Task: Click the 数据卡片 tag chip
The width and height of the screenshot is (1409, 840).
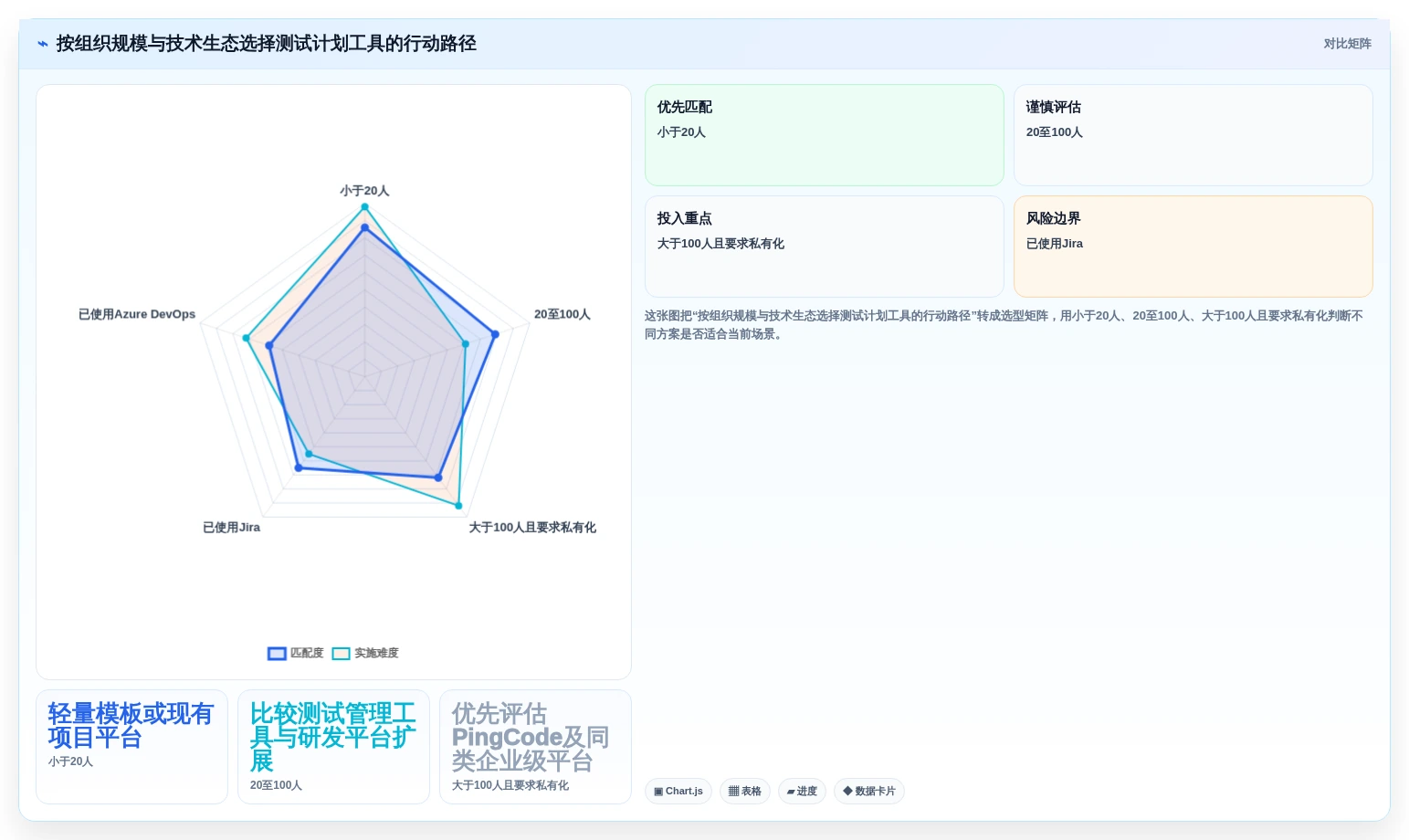Action: click(x=869, y=792)
